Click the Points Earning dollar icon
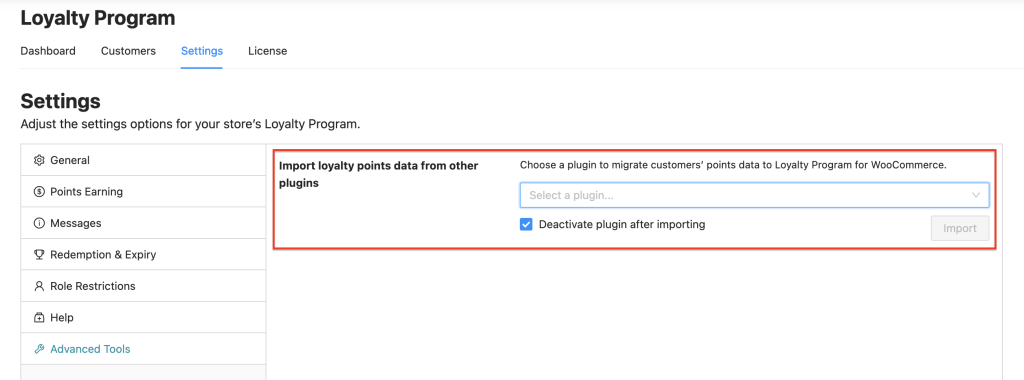1024x380 pixels. tap(39, 192)
